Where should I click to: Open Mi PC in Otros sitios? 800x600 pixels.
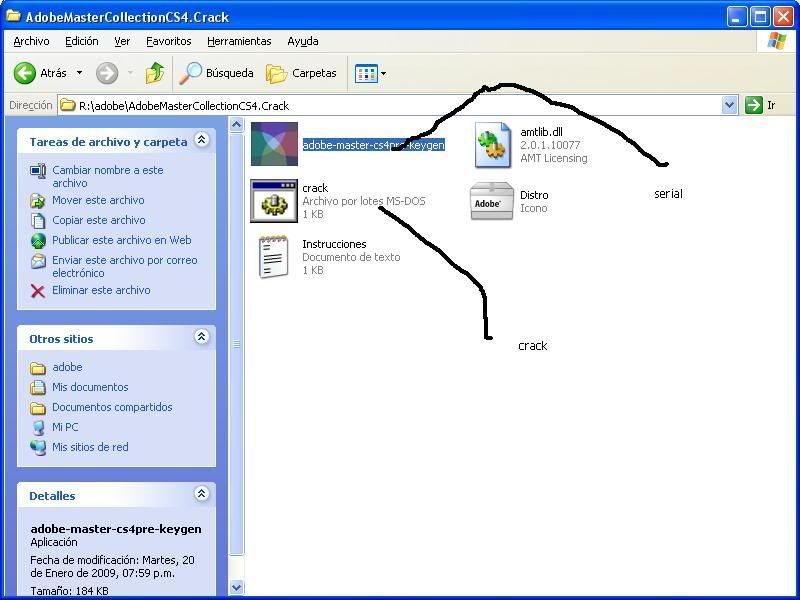(x=65, y=427)
